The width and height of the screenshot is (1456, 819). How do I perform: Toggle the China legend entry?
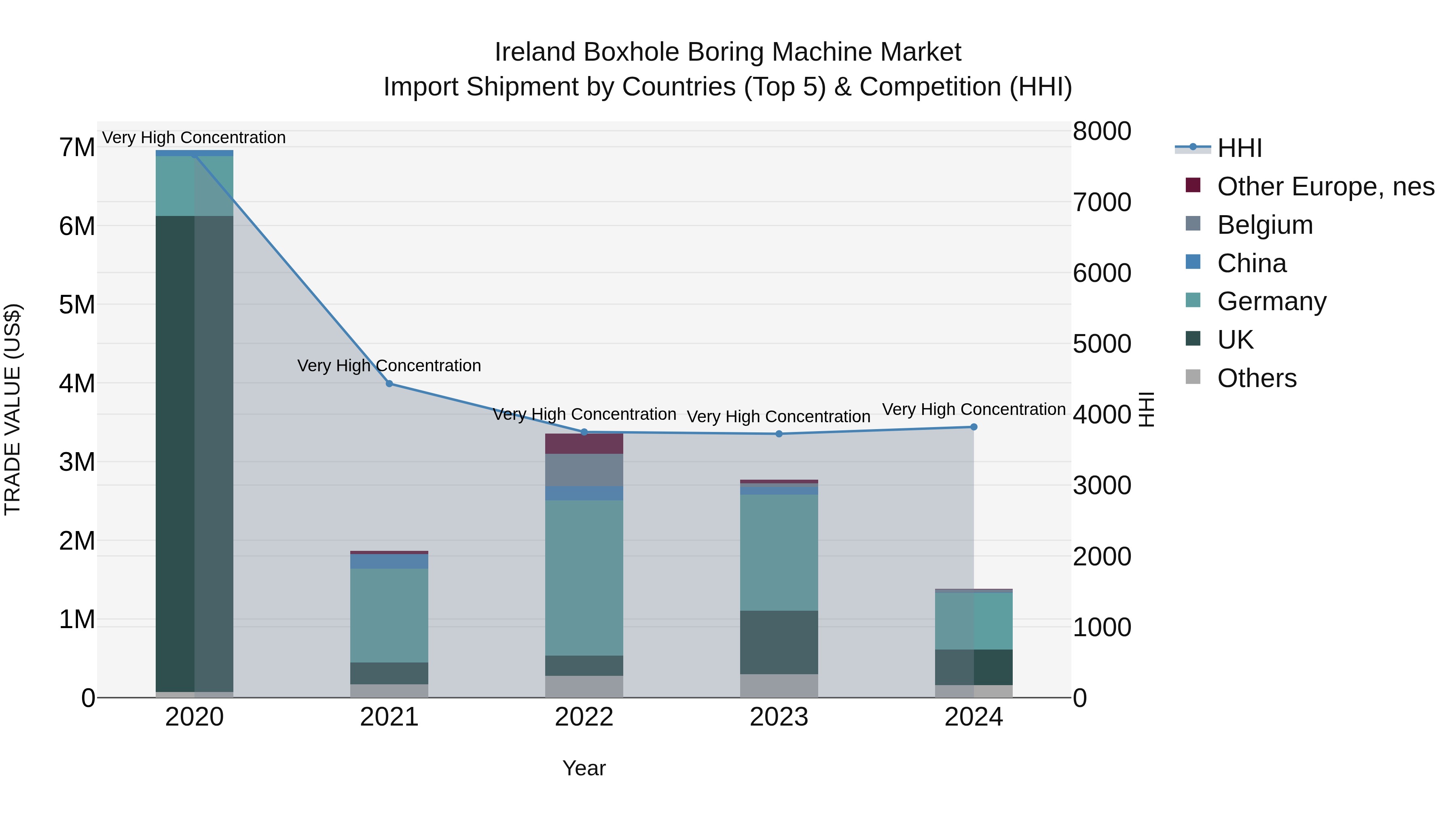tap(1236, 263)
